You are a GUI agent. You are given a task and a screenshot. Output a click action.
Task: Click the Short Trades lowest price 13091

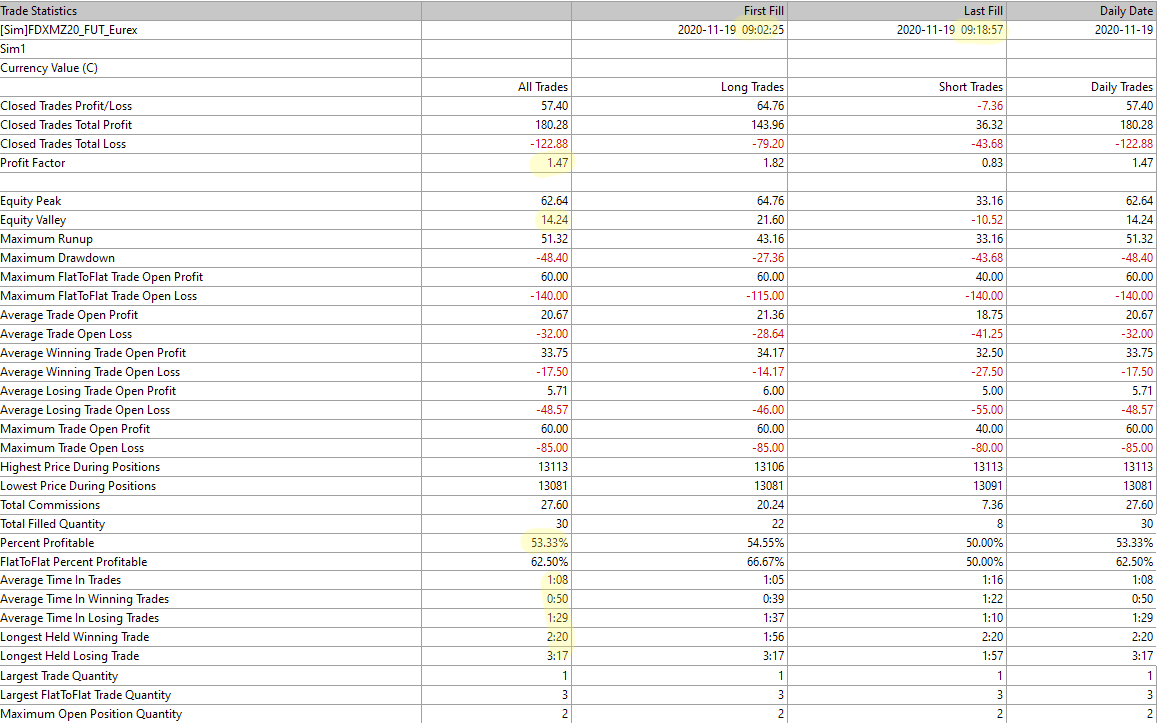click(x=988, y=486)
